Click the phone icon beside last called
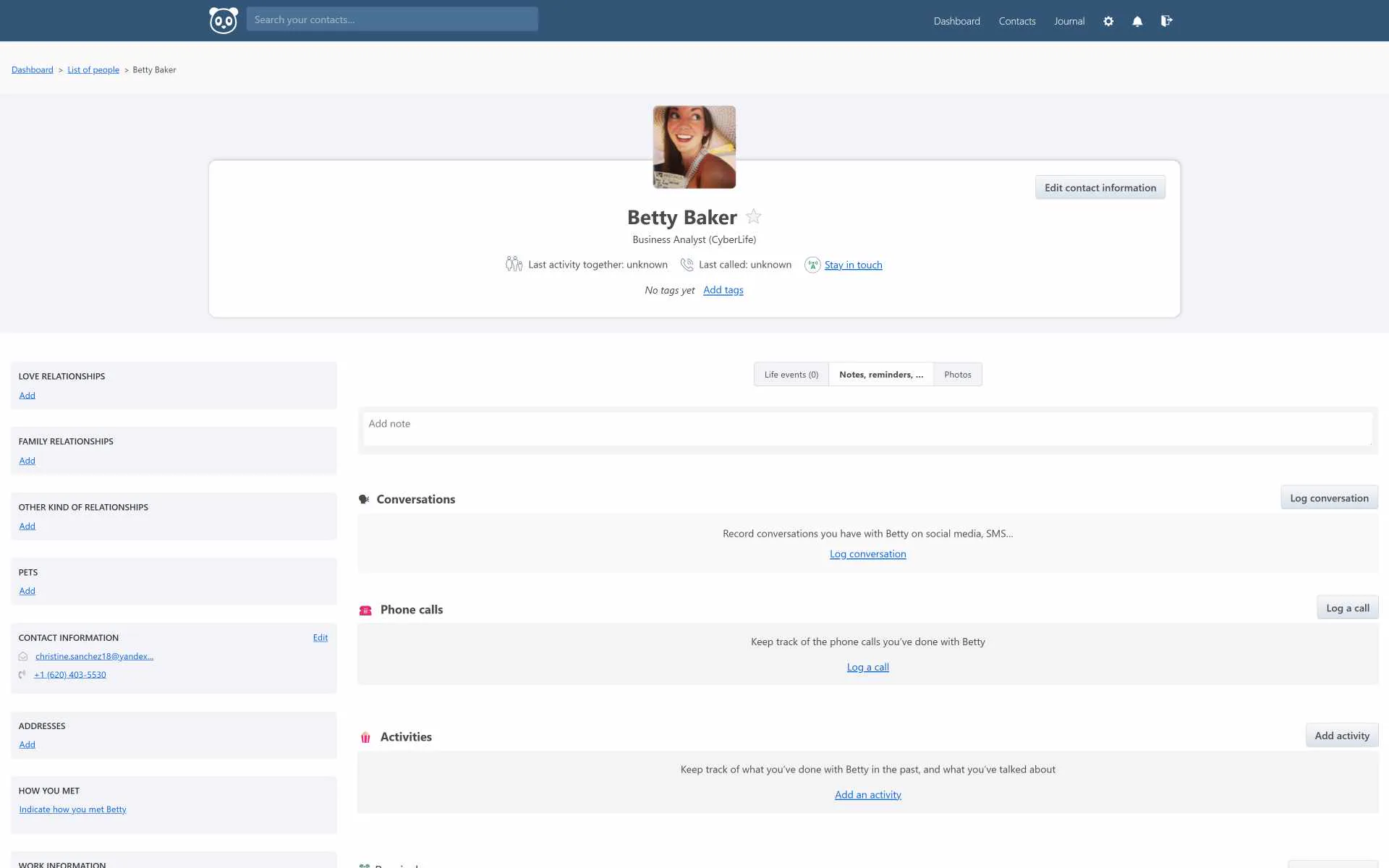Screen dimensions: 1389x868 point(687,265)
